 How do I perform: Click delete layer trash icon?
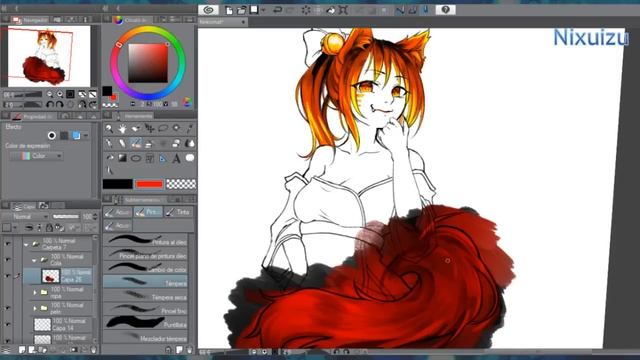coord(93,350)
